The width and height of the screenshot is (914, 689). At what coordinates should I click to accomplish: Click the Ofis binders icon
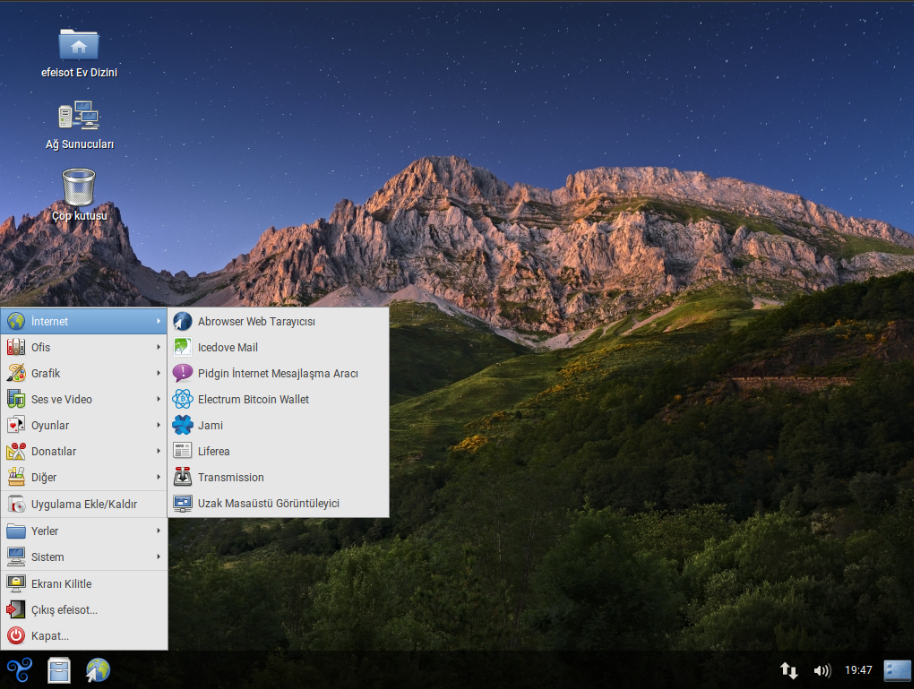pyautogui.click(x=16, y=347)
